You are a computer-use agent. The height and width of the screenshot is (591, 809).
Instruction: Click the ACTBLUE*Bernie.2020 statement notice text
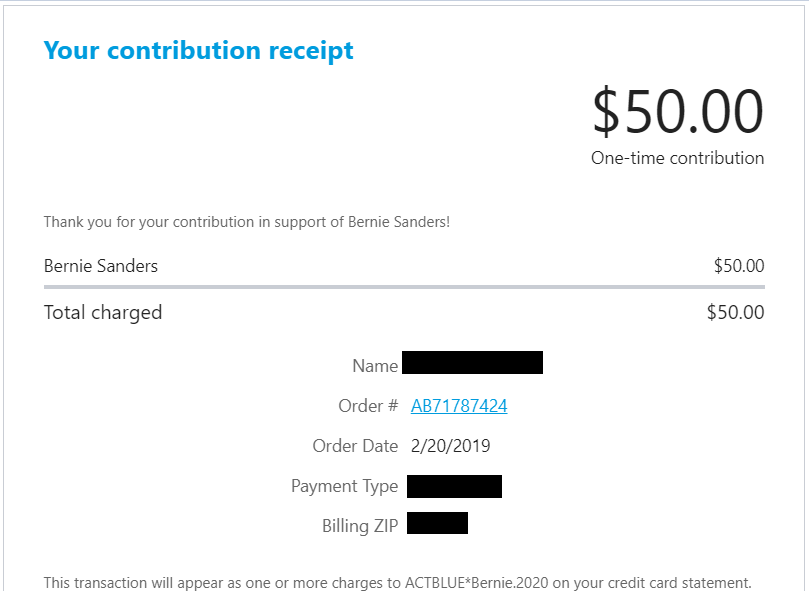click(397, 582)
